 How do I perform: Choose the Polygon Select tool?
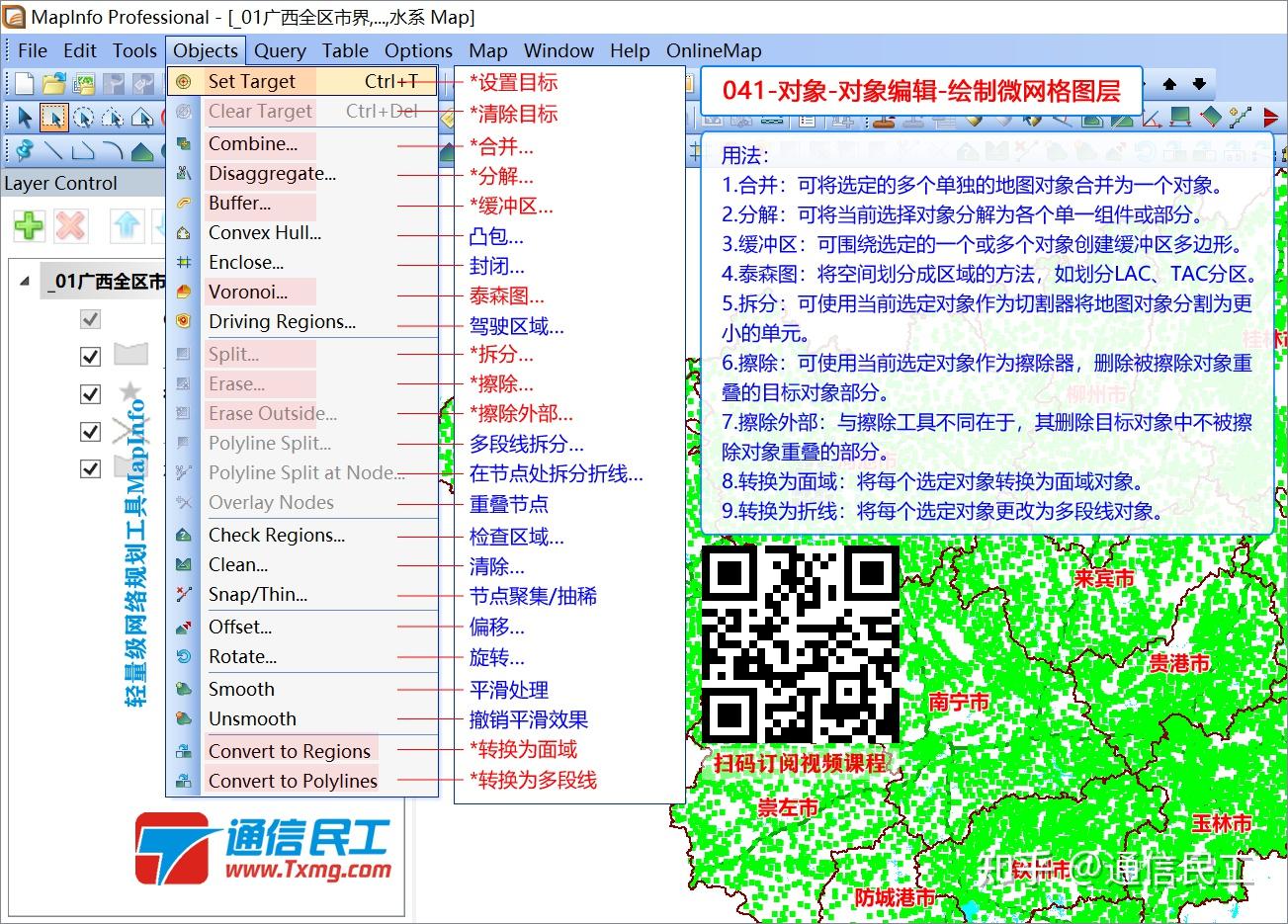click(113, 119)
